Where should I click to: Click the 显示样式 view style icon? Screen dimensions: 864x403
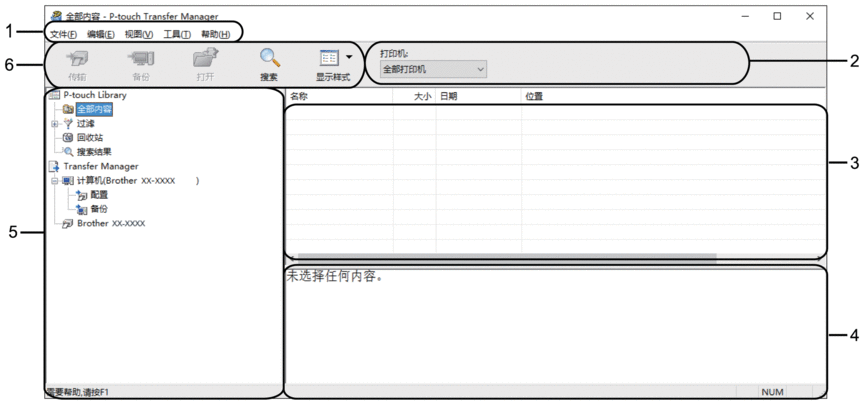(329, 58)
